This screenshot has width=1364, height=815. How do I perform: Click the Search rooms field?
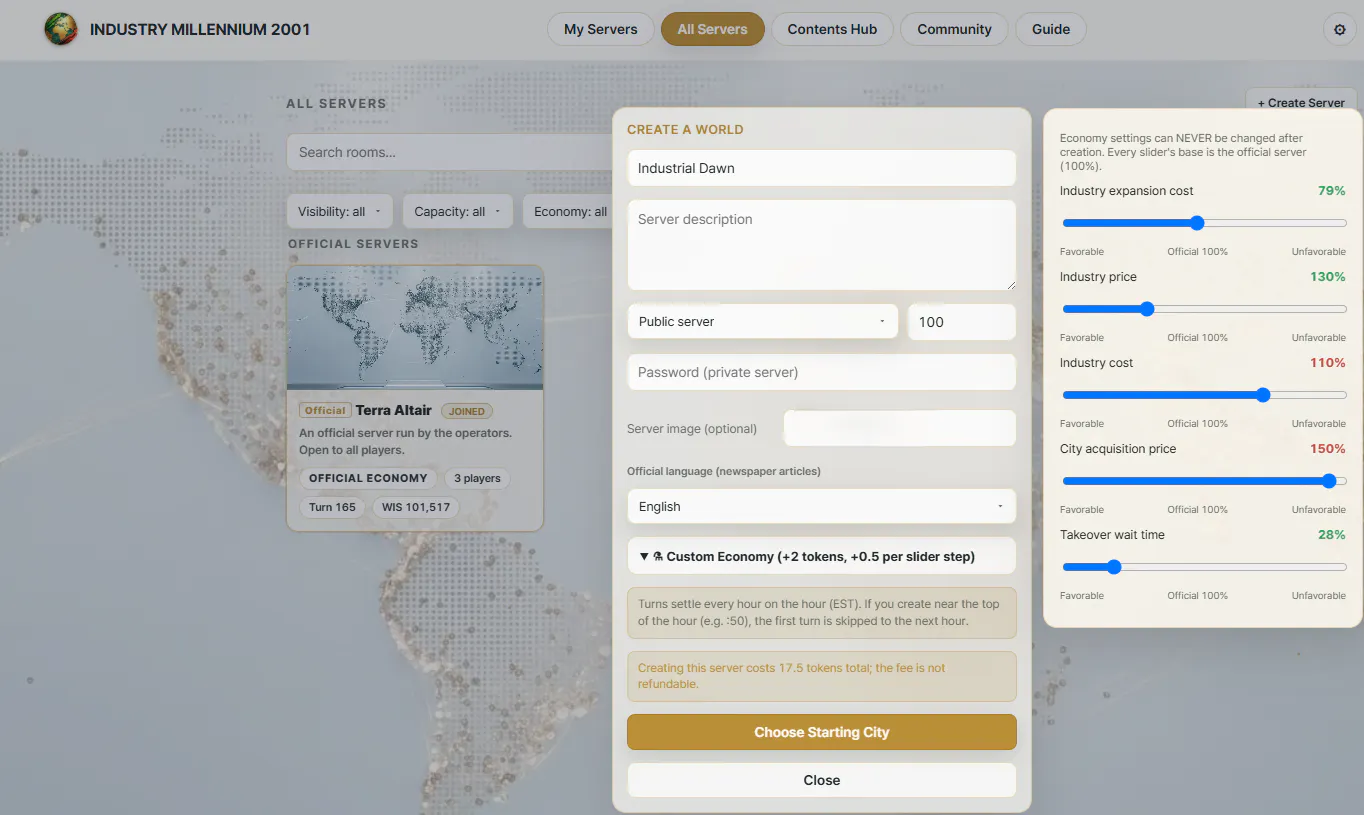coord(450,152)
